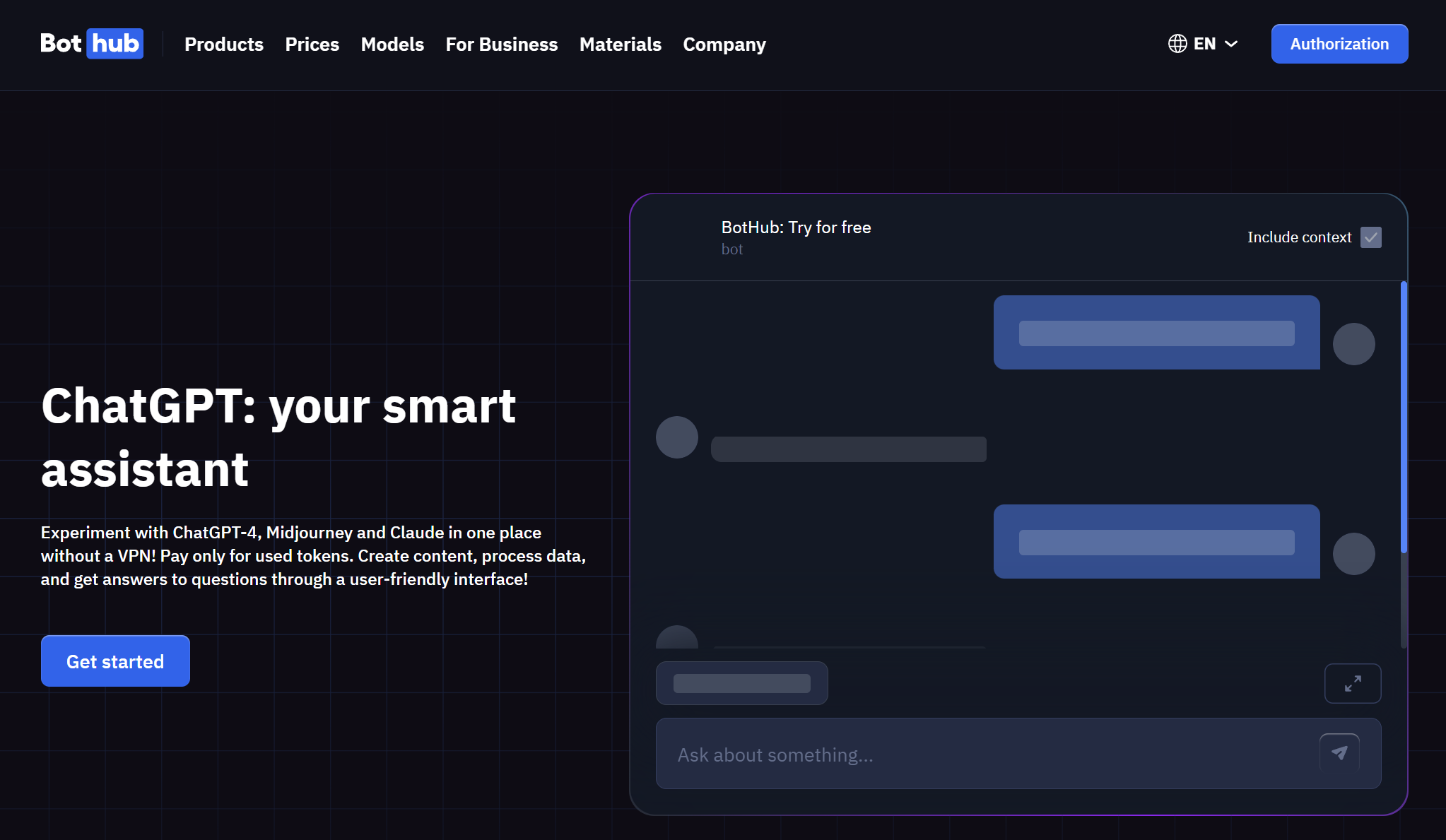The height and width of the screenshot is (840, 1446).
Task: Focus the Ask about something input field
Action: 1018,754
